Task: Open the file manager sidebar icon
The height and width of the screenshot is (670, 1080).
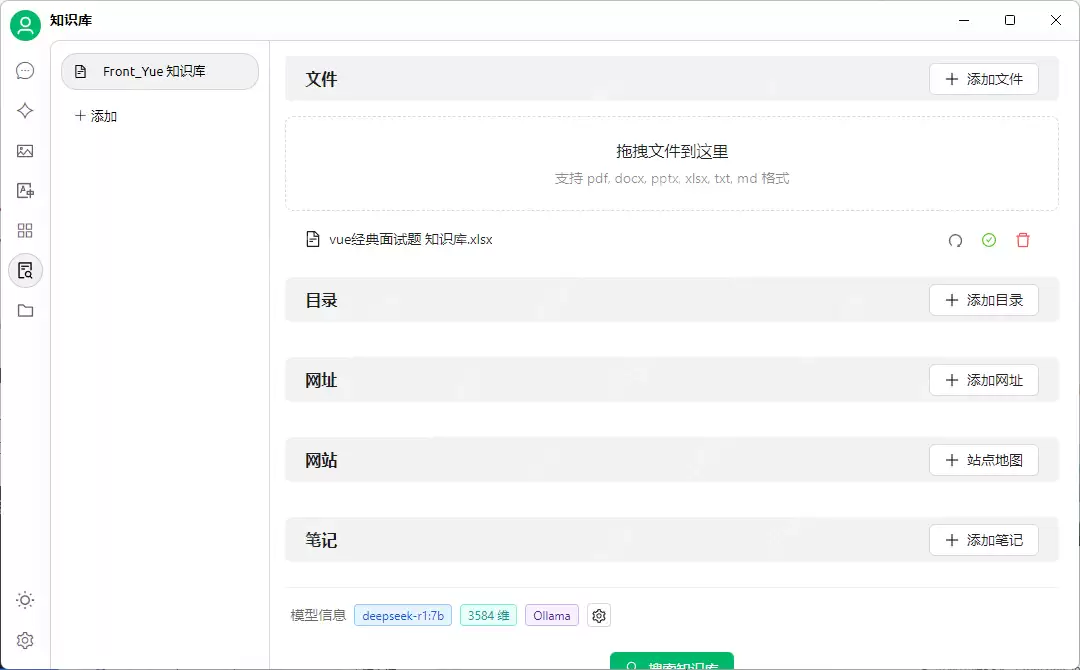Action: click(25, 310)
